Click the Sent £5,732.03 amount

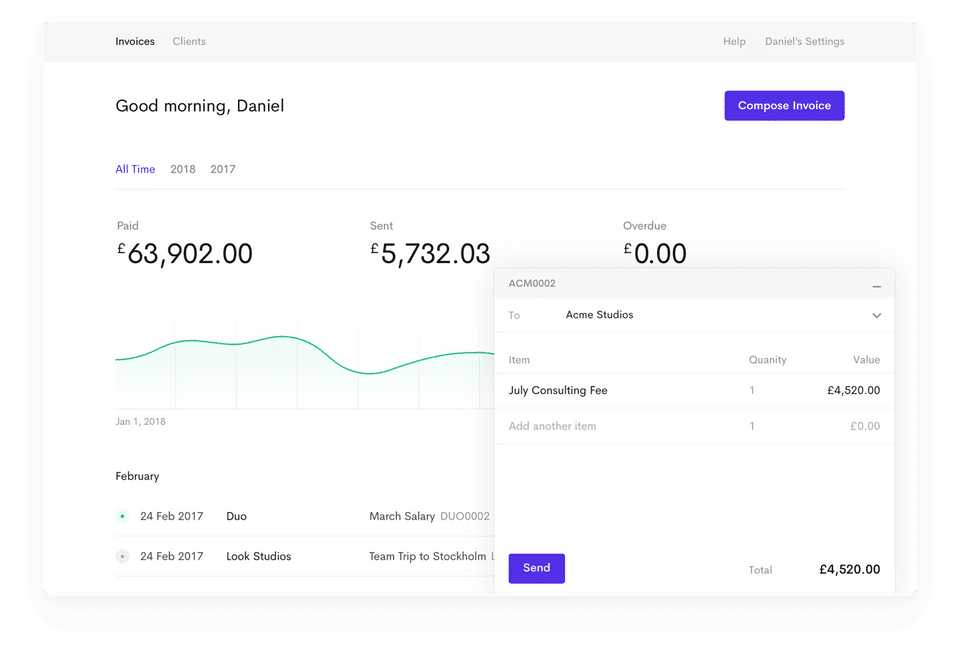(x=430, y=253)
